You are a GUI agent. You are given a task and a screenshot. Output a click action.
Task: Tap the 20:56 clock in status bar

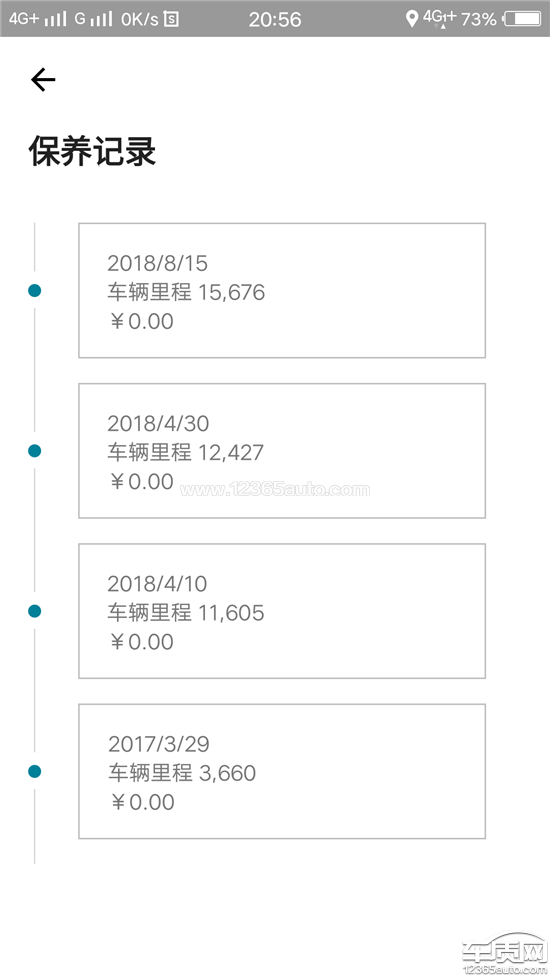pyautogui.click(x=275, y=19)
